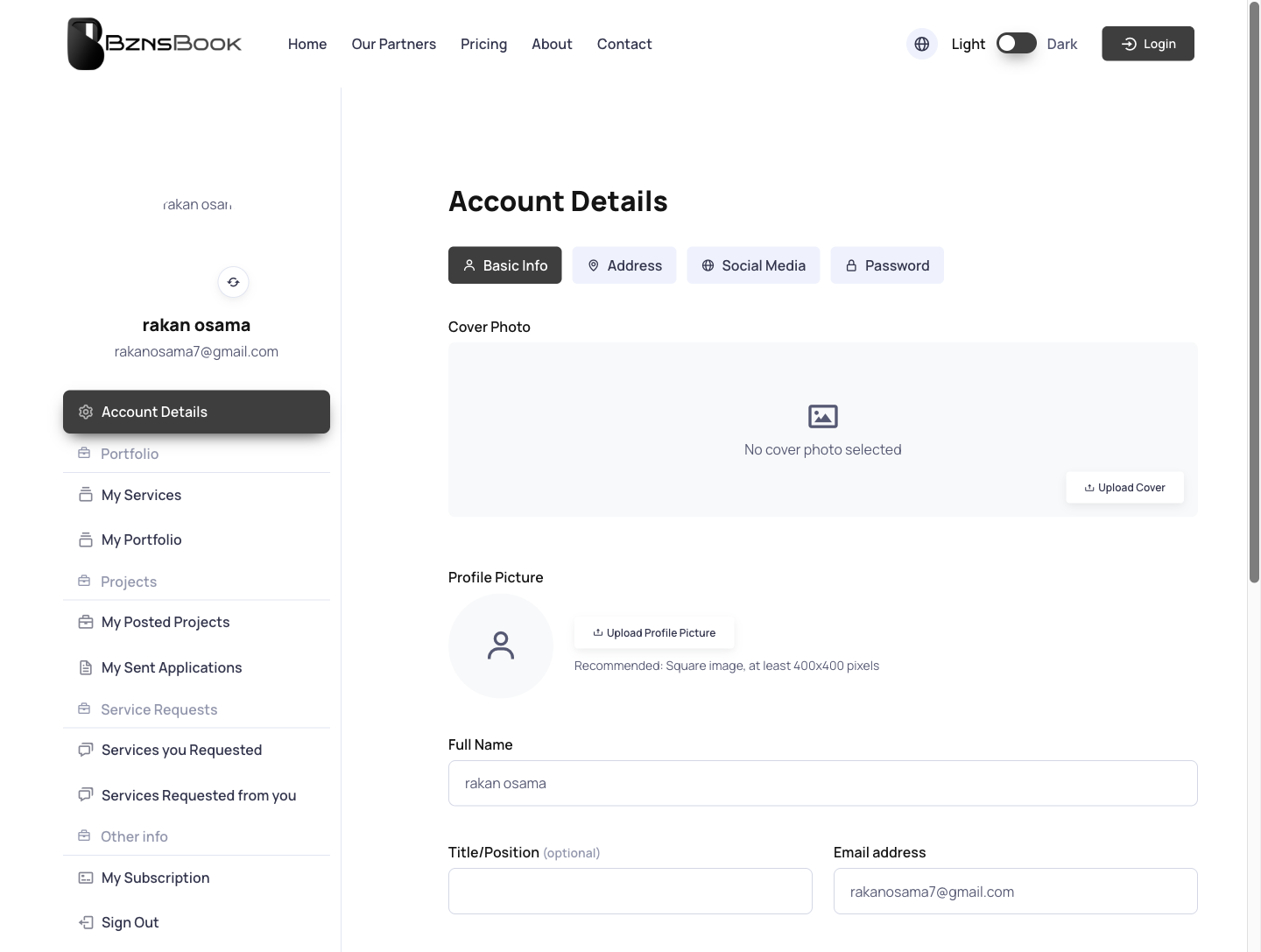Click the Full Name input field
Viewport: 1261px width, 952px height.
coord(823,783)
